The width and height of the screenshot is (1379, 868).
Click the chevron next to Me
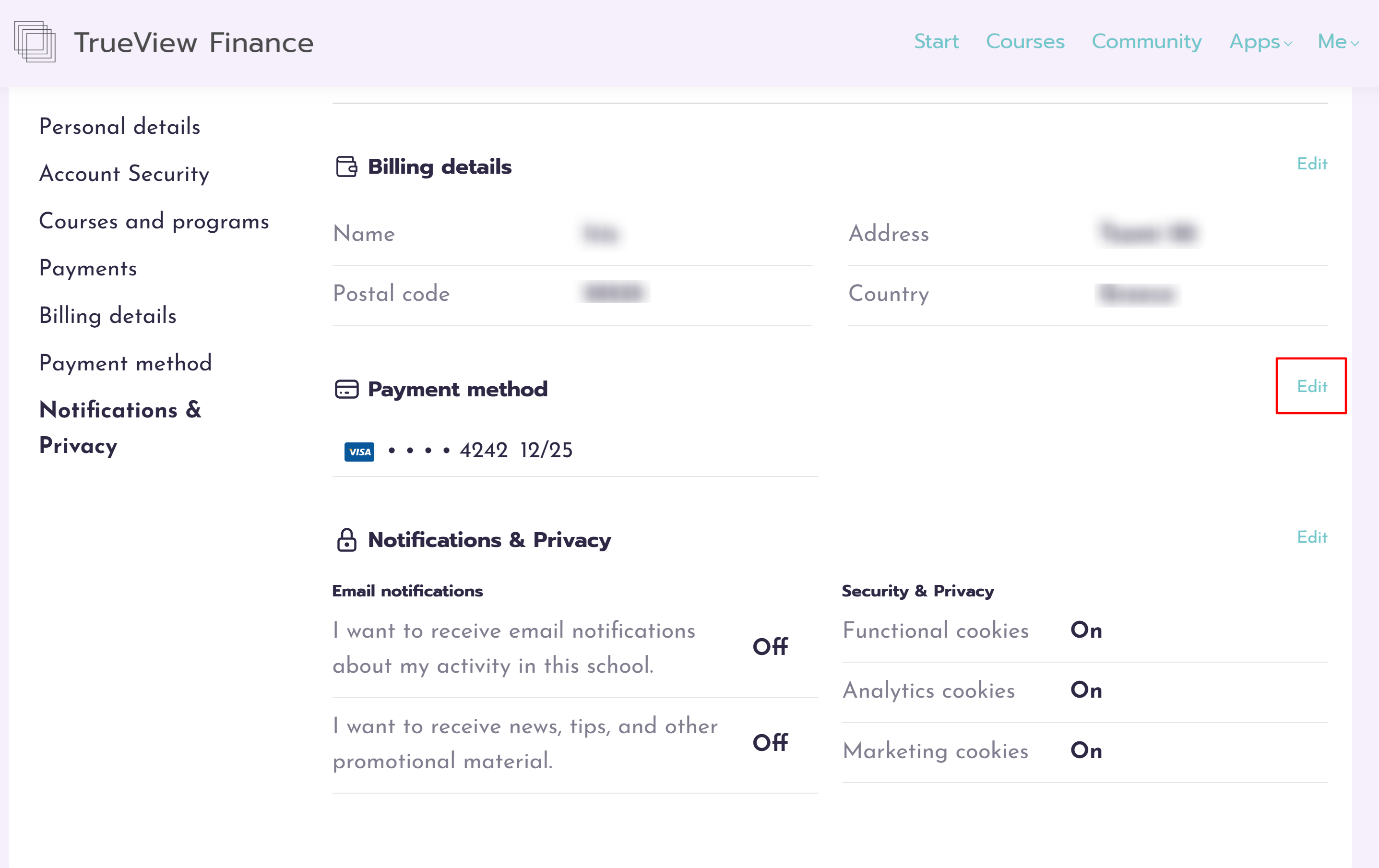click(x=1355, y=44)
